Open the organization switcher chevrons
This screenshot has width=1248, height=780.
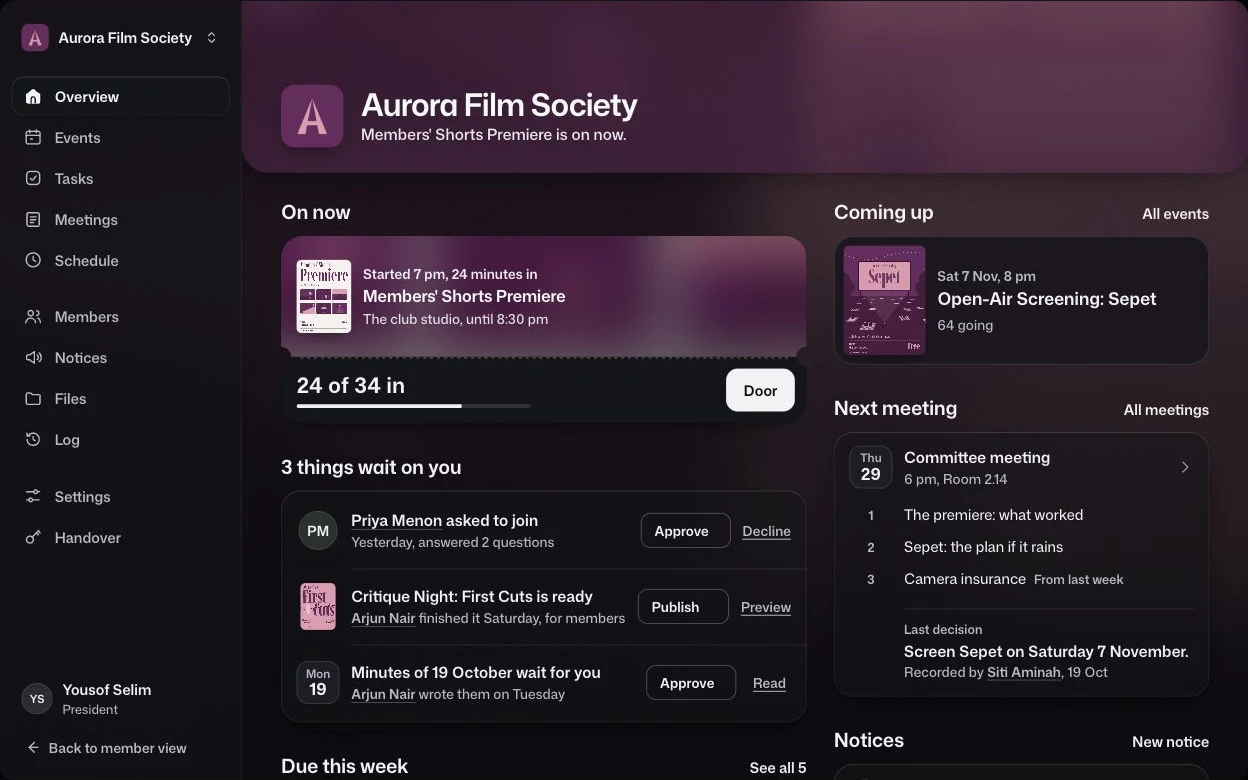tap(211, 38)
